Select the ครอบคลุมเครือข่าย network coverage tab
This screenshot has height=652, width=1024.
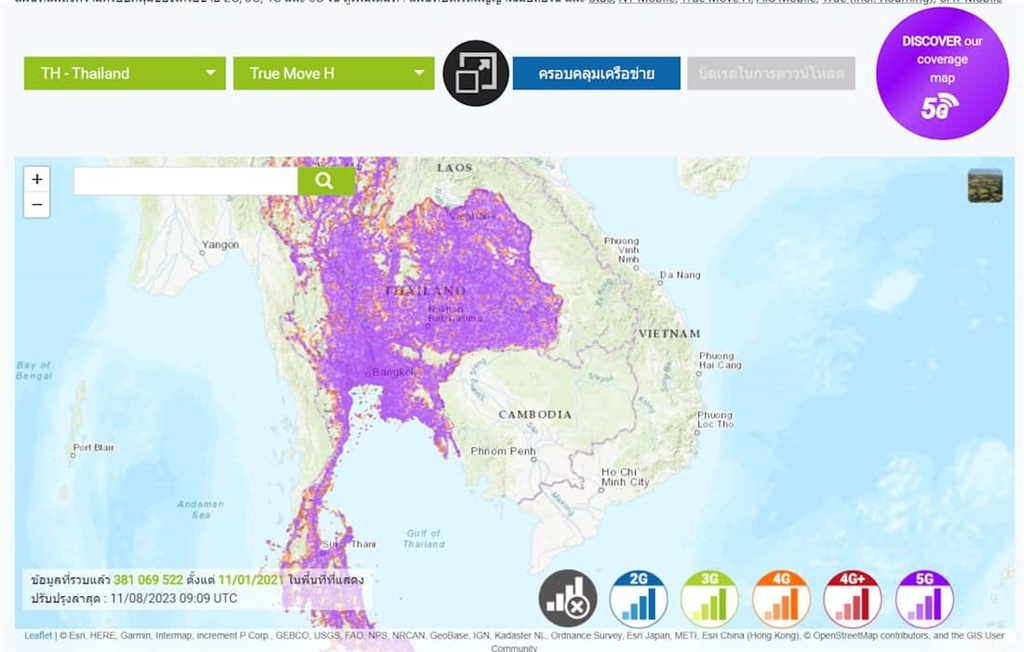coord(596,73)
